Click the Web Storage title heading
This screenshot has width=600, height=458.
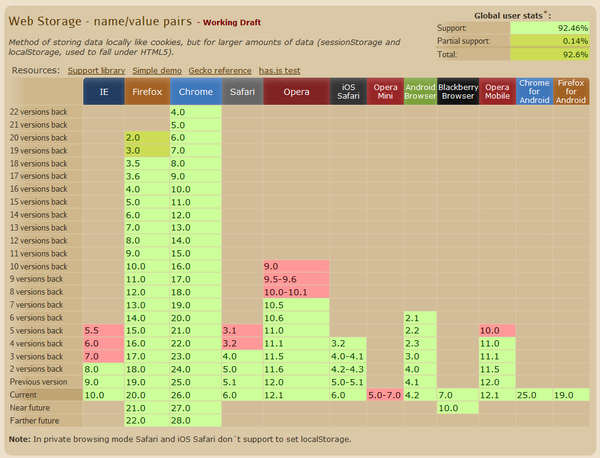point(100,21)
